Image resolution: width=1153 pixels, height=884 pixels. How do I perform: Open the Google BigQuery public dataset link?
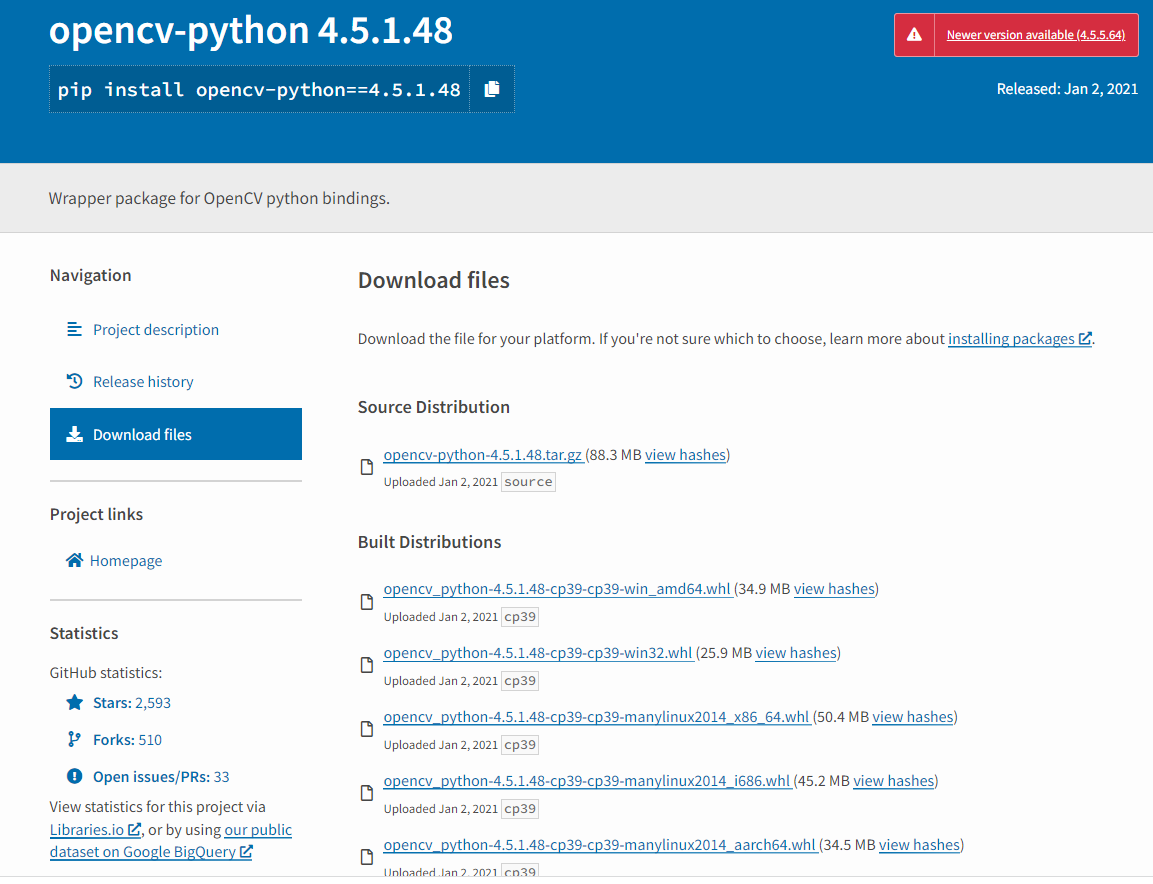[143, 851]
